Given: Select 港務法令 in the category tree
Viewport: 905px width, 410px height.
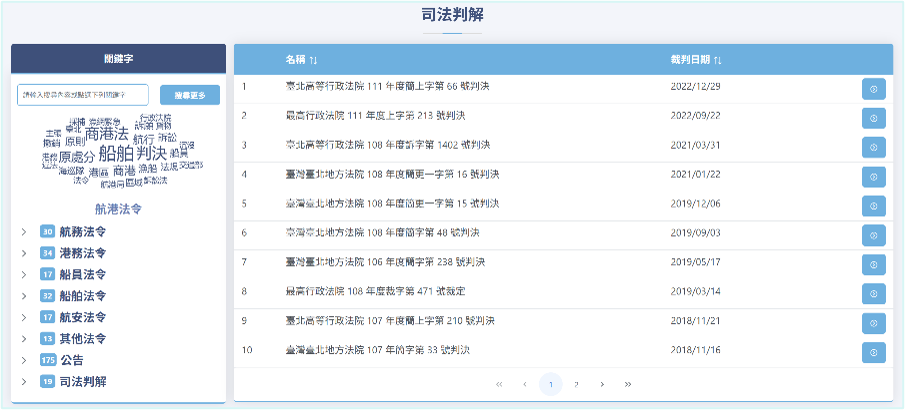Looking at the screenshot, I should tap(83, 254).
